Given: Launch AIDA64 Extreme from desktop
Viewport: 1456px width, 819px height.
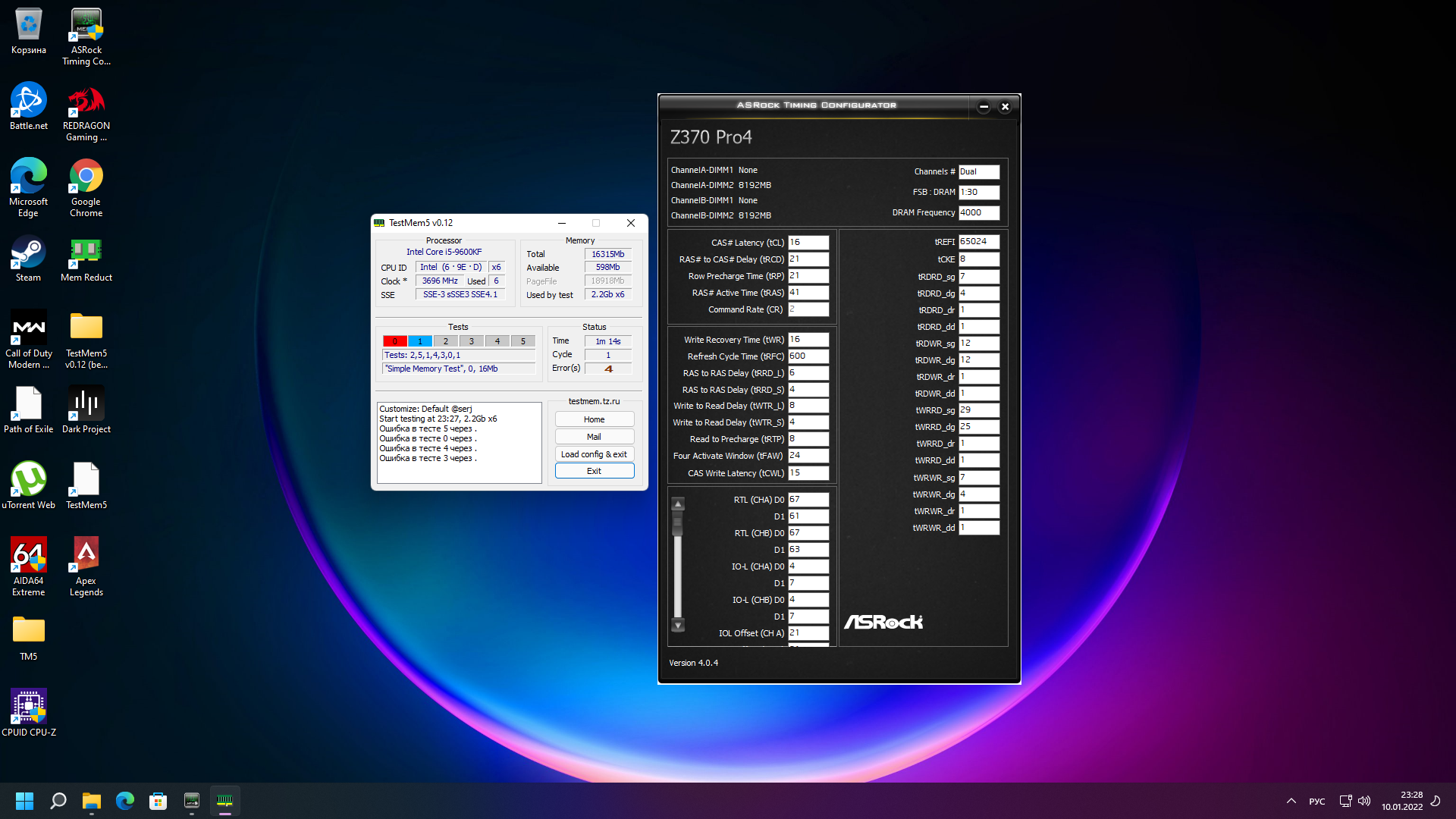Looking at the screenshot, I should click(29, 556).
